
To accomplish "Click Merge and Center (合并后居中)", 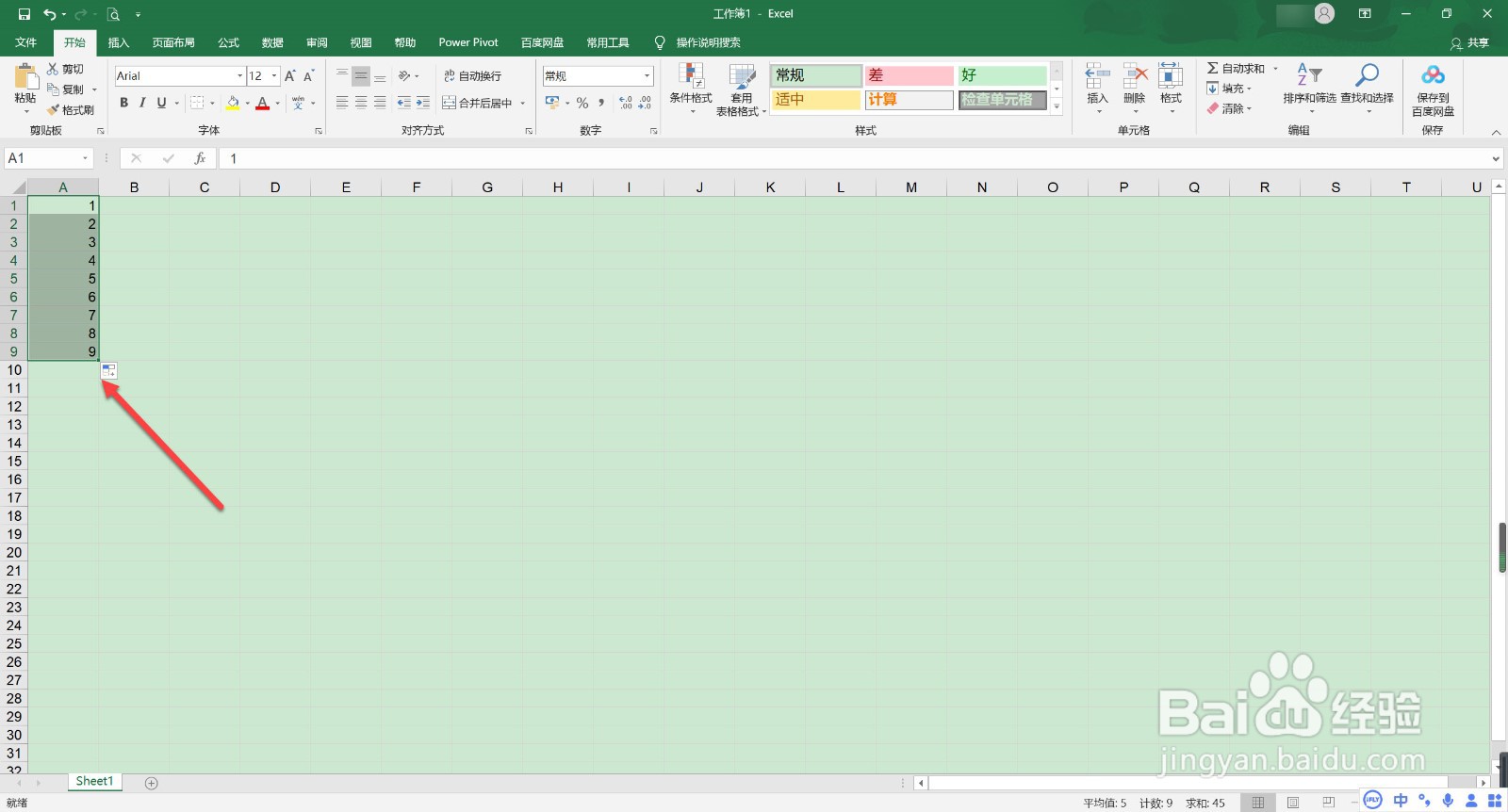I will pyautogui.click(x=478, y=103).
